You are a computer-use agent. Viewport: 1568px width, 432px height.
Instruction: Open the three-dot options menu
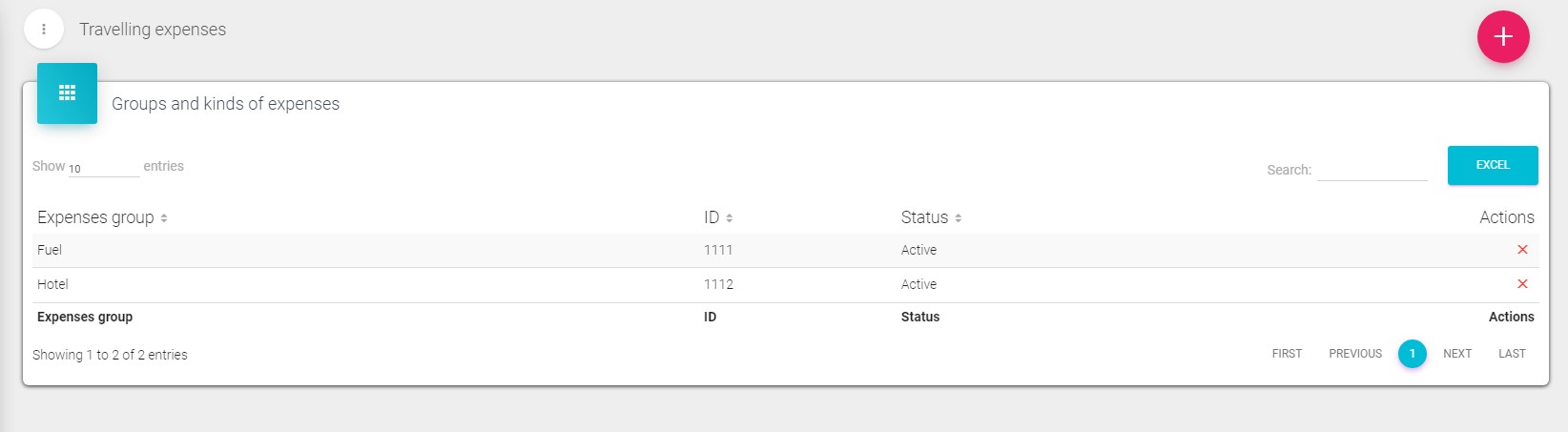coord(44,30)
